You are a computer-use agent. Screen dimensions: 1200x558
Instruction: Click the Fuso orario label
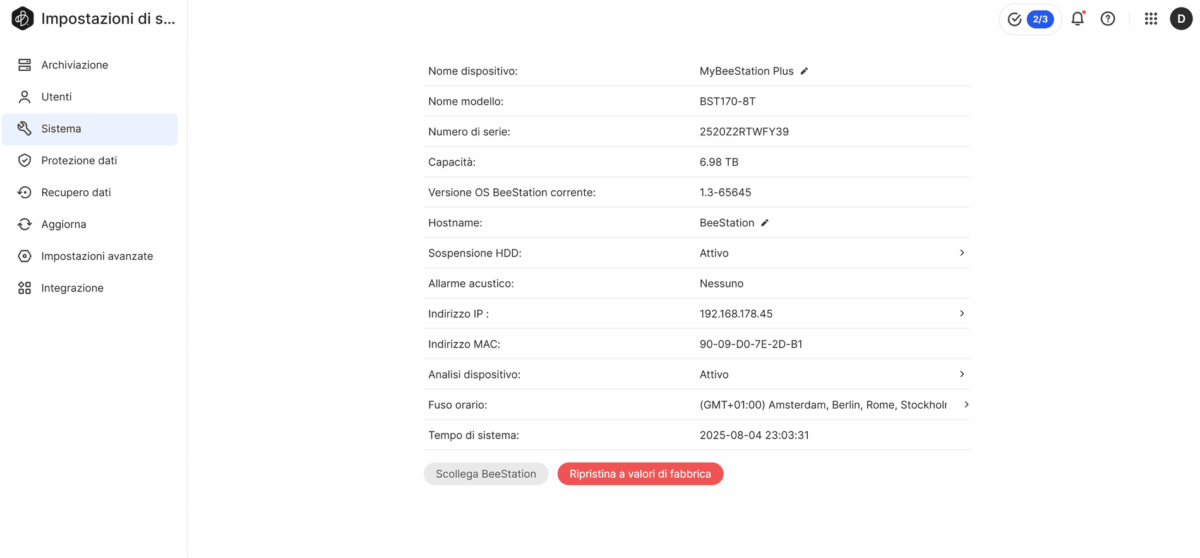[458, 404]
